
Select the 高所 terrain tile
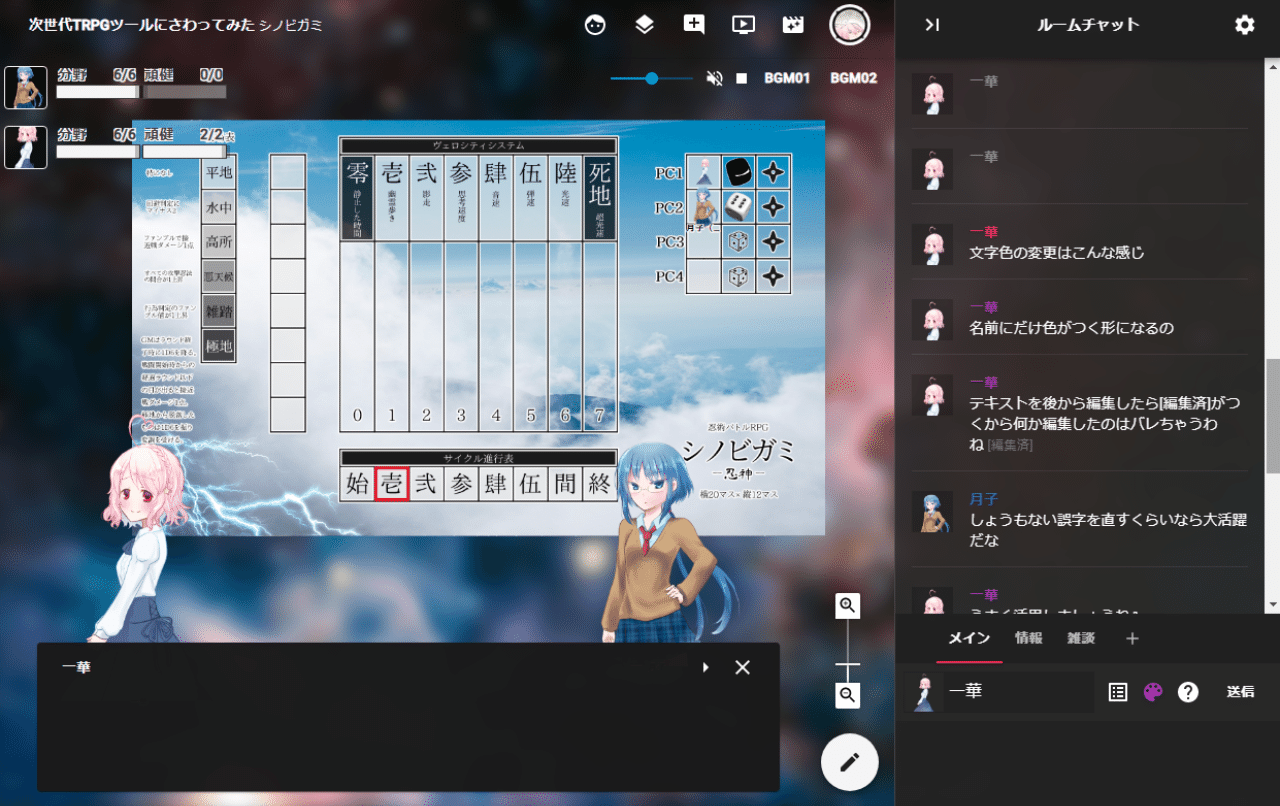pos(219,242)
